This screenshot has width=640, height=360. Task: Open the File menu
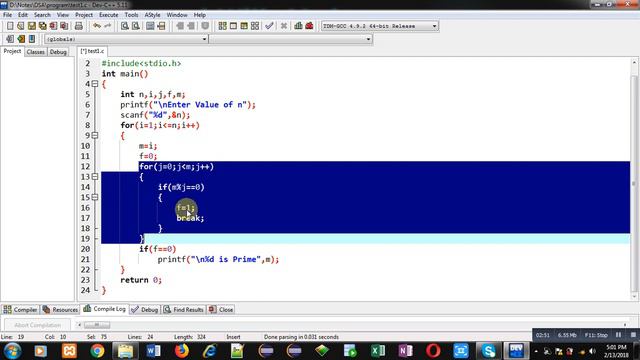click(x=7, y=15)
